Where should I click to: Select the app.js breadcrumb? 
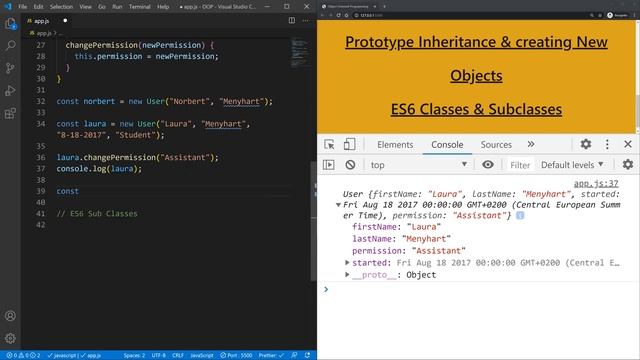coord(43,33)
